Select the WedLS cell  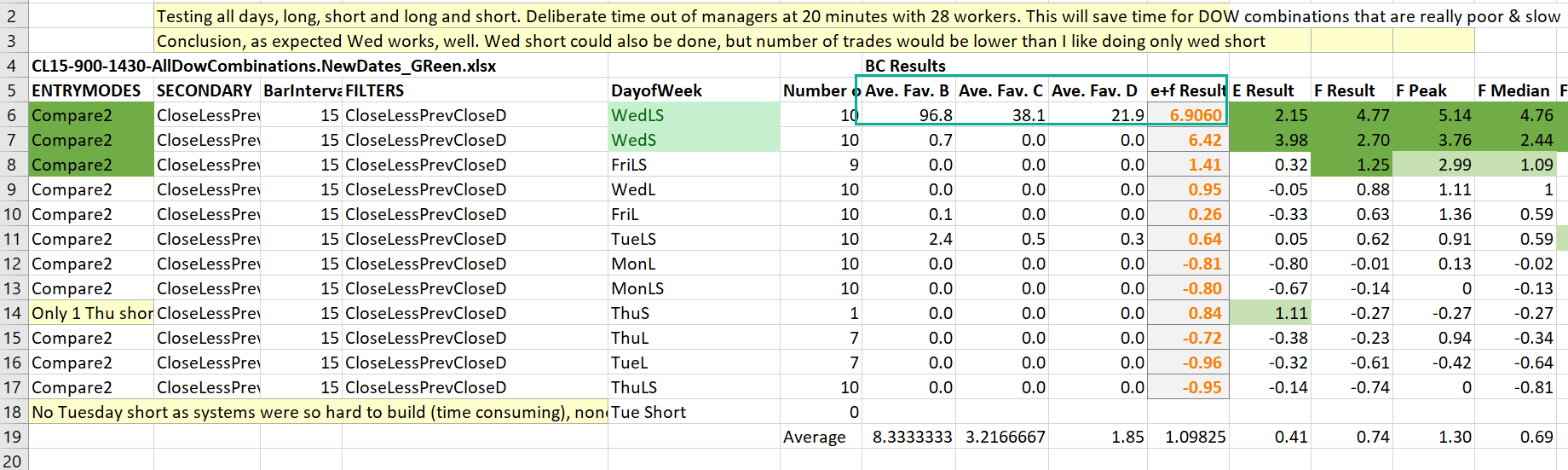click(692, 115)
